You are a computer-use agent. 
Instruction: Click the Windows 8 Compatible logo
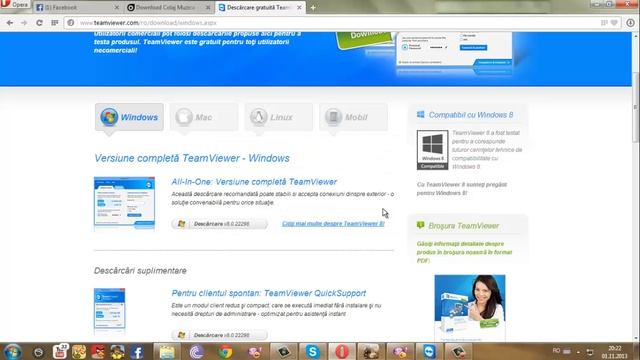(432, 150)
